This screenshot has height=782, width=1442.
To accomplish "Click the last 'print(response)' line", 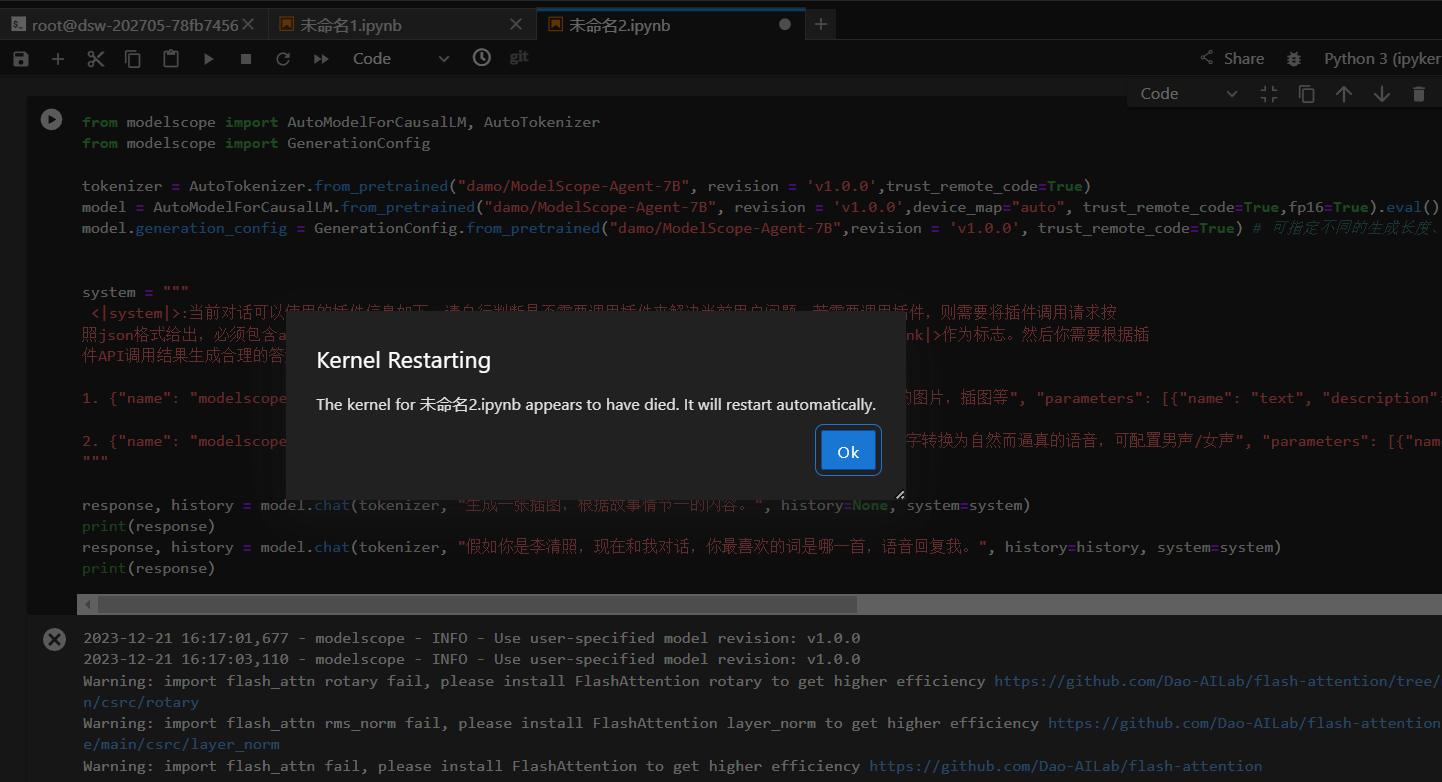I will point(148,568).
